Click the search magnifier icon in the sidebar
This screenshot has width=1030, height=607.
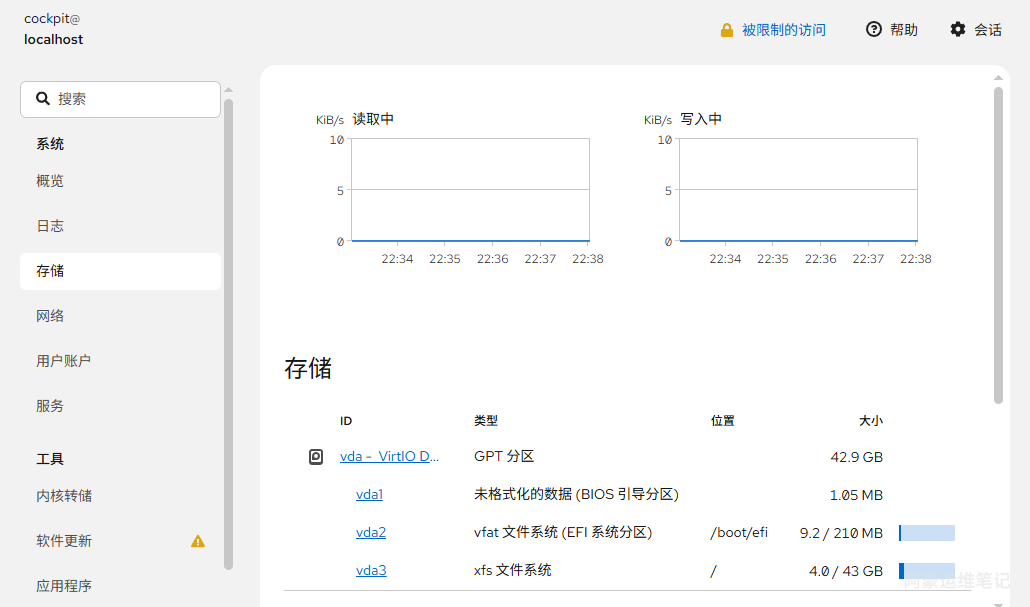point(43,99)
